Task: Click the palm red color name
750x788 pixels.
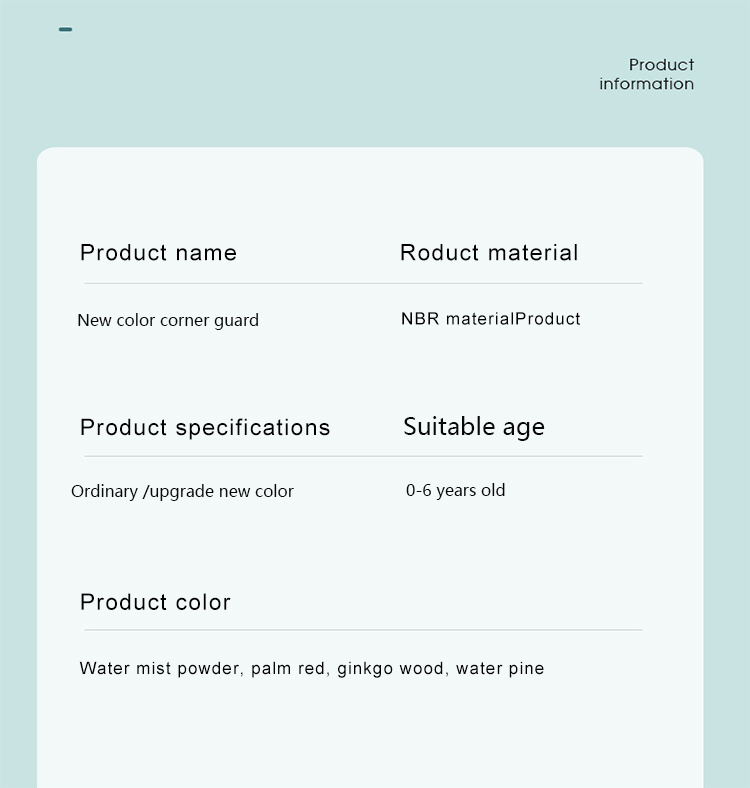Action: (x=289, y=669)
